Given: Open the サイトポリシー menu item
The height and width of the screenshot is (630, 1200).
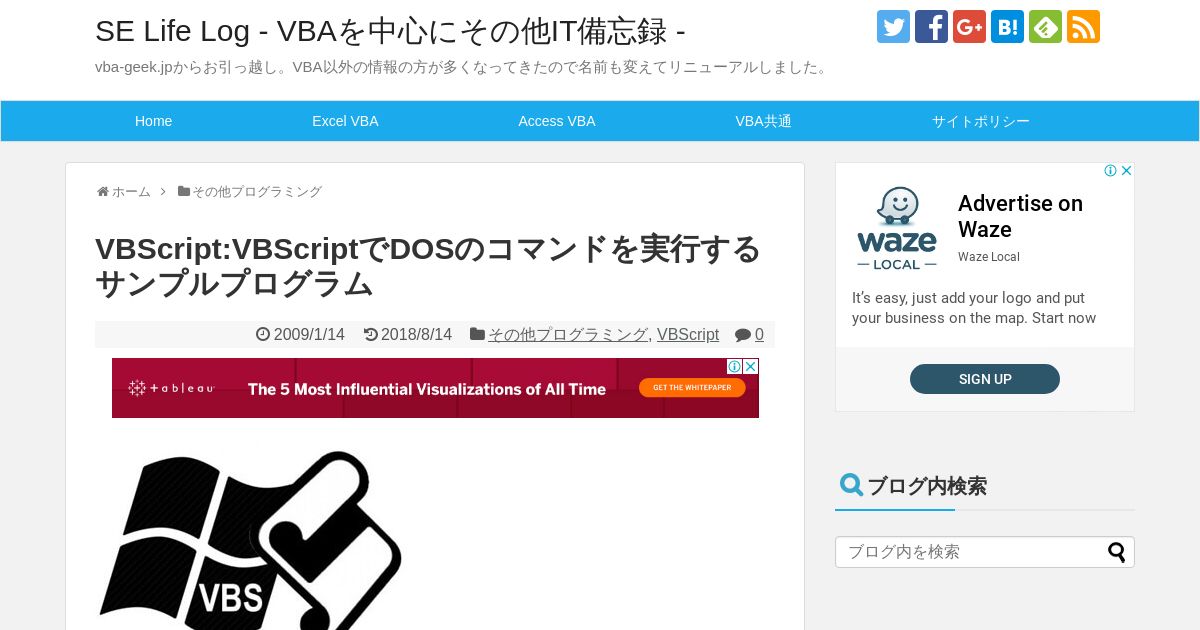Looking at the screenshot, I should 981,121.
